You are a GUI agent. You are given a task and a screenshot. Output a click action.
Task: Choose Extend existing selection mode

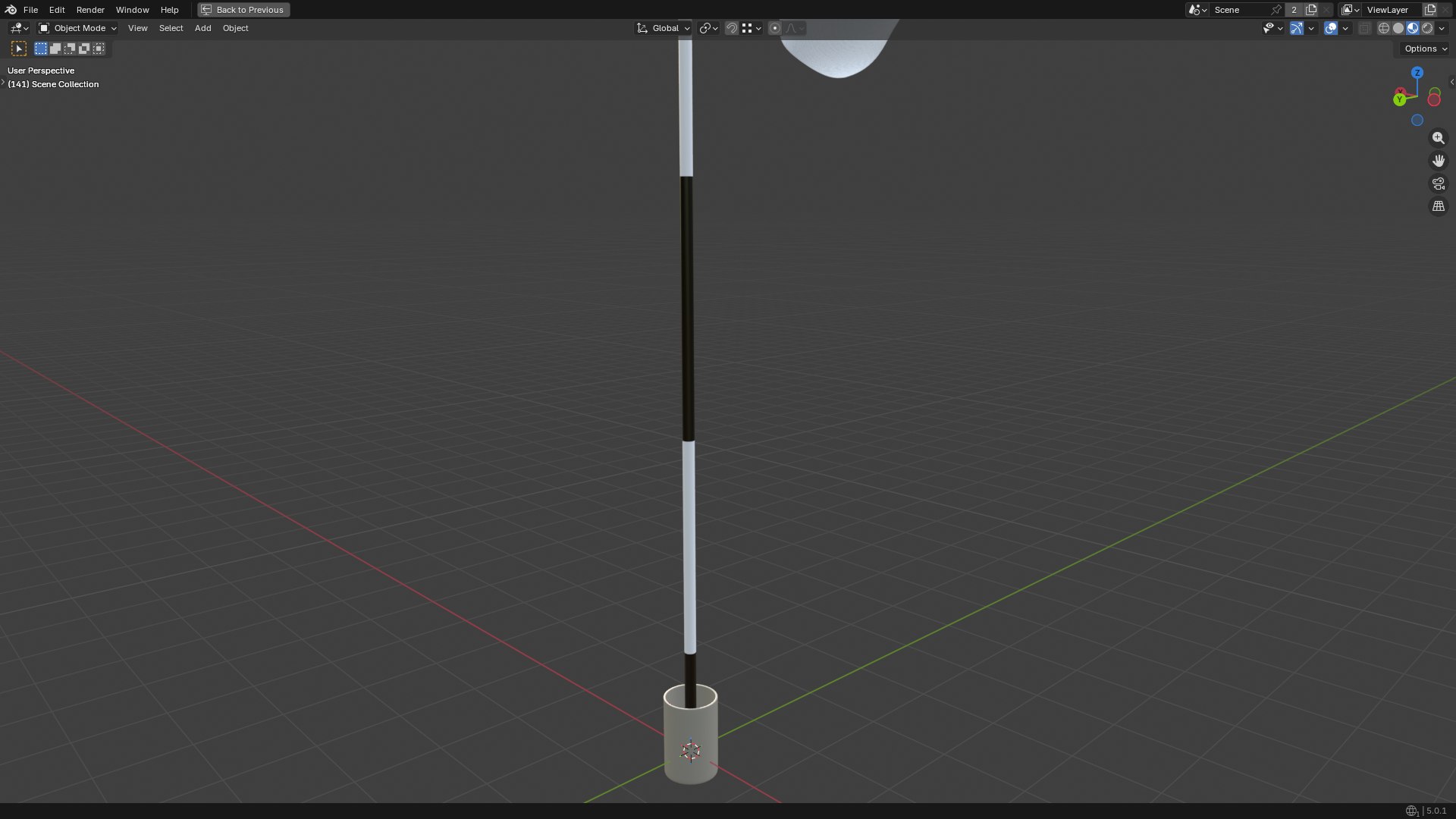coord(55,49)
